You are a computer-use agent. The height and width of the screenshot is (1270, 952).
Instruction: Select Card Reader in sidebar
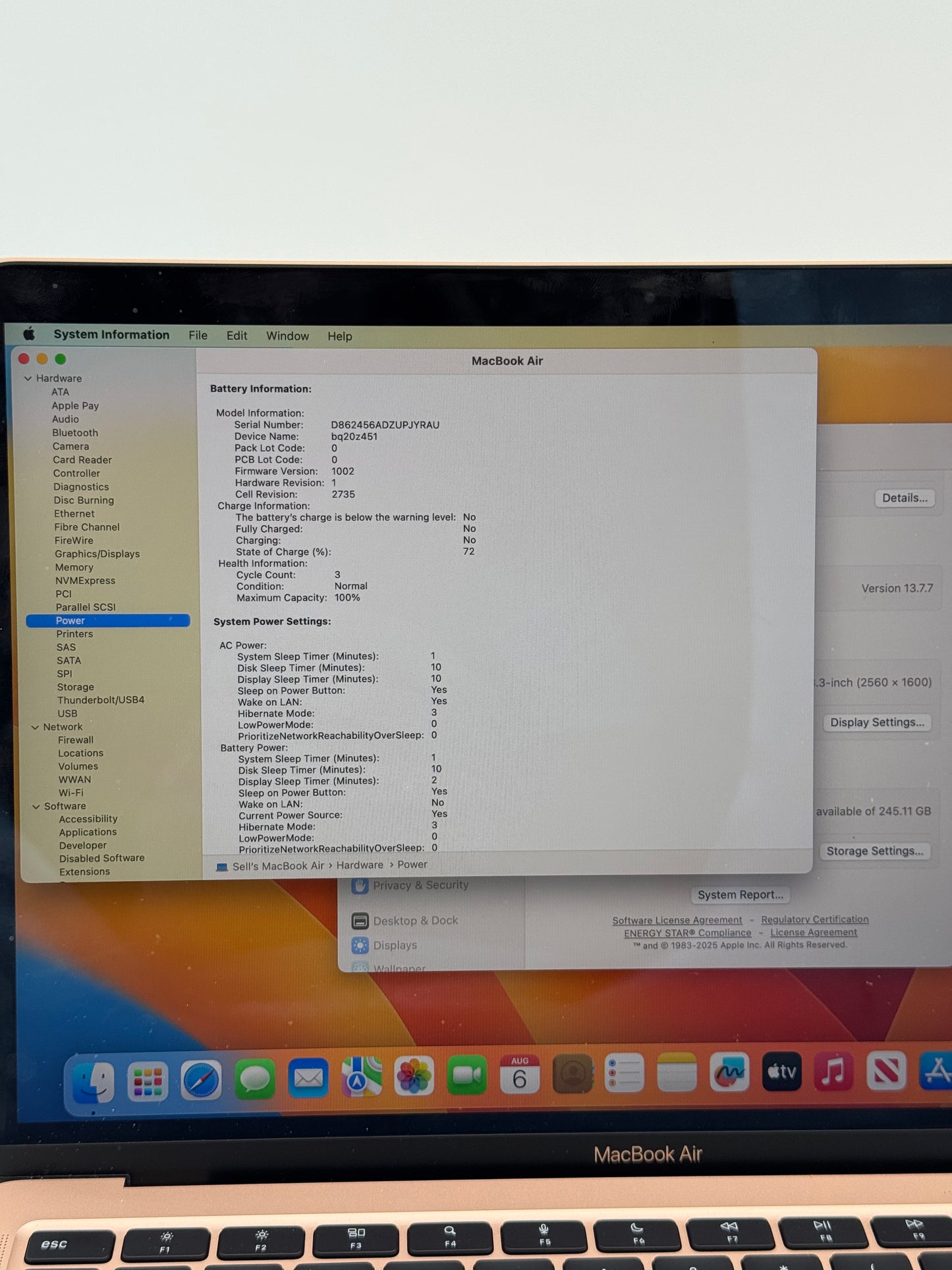[x=82, y=460]
